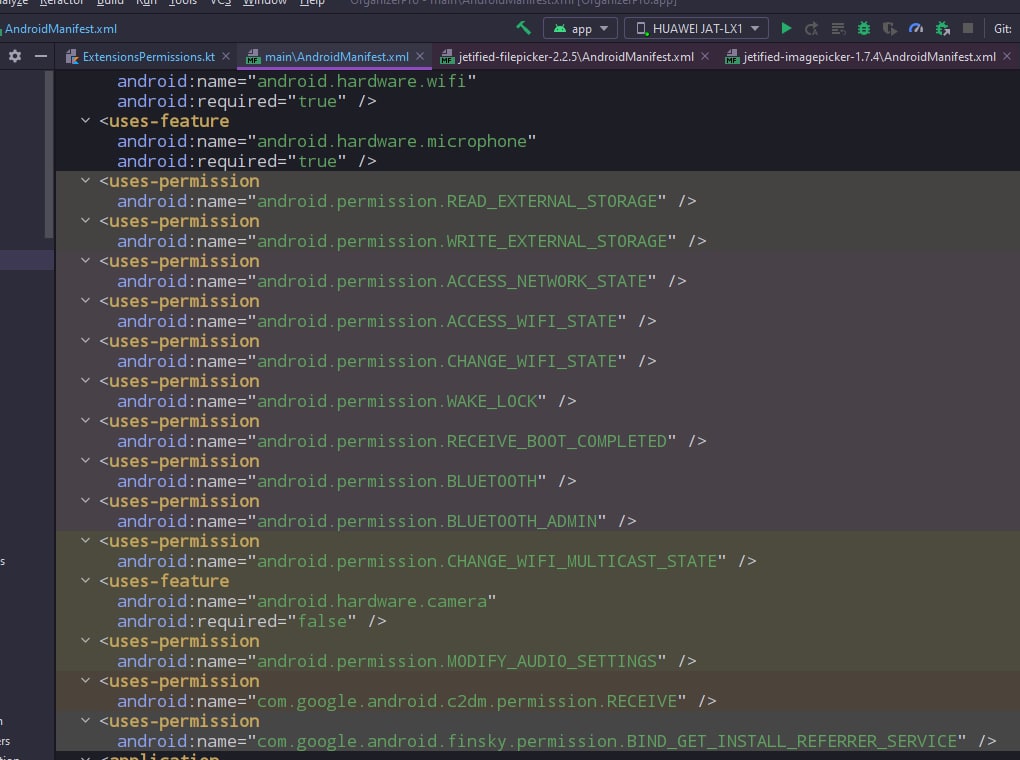
Task: Click the required="false" attribute value
Action: point(322,621)
